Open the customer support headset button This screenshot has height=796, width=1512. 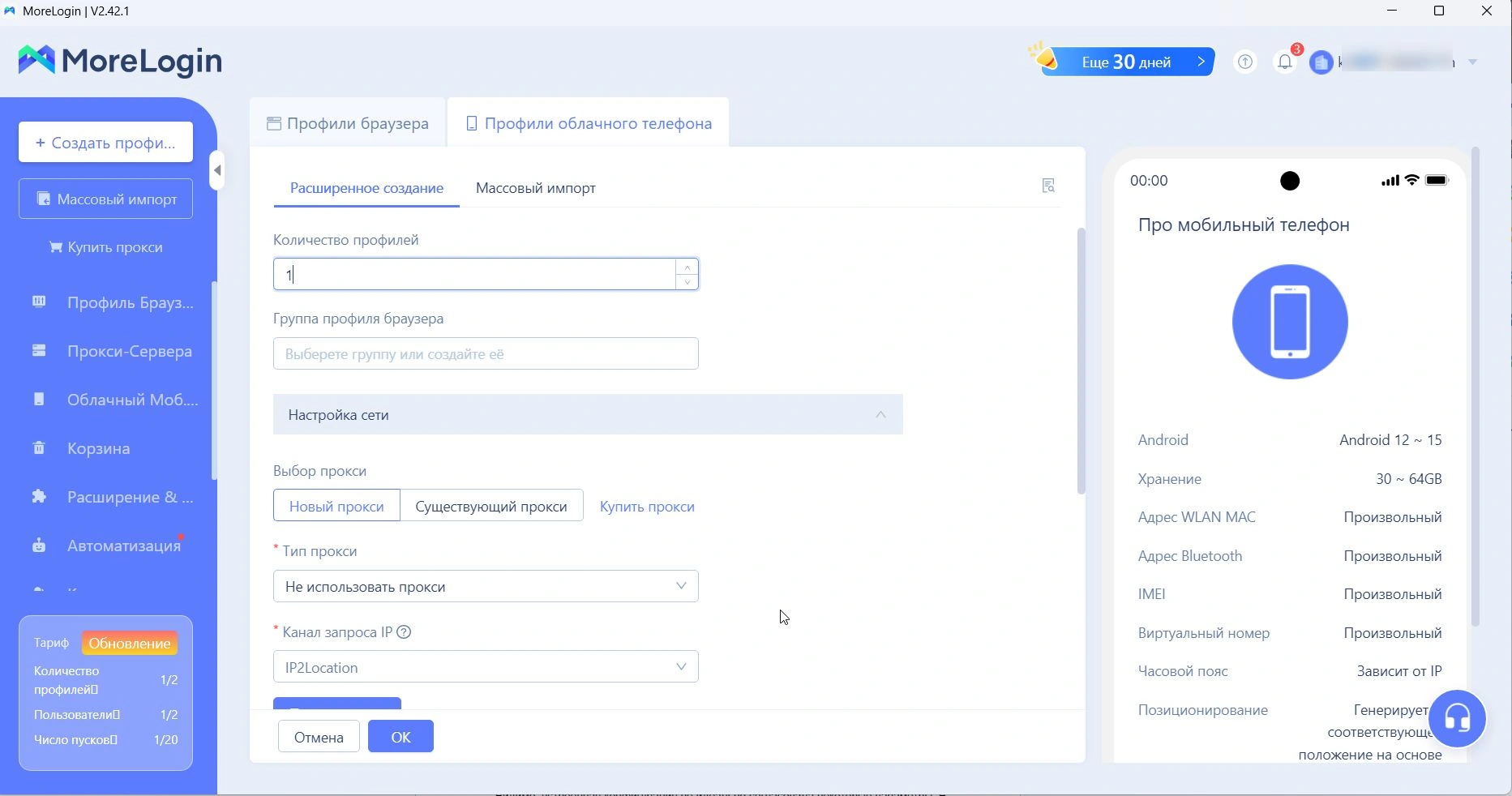(1457, 718)
